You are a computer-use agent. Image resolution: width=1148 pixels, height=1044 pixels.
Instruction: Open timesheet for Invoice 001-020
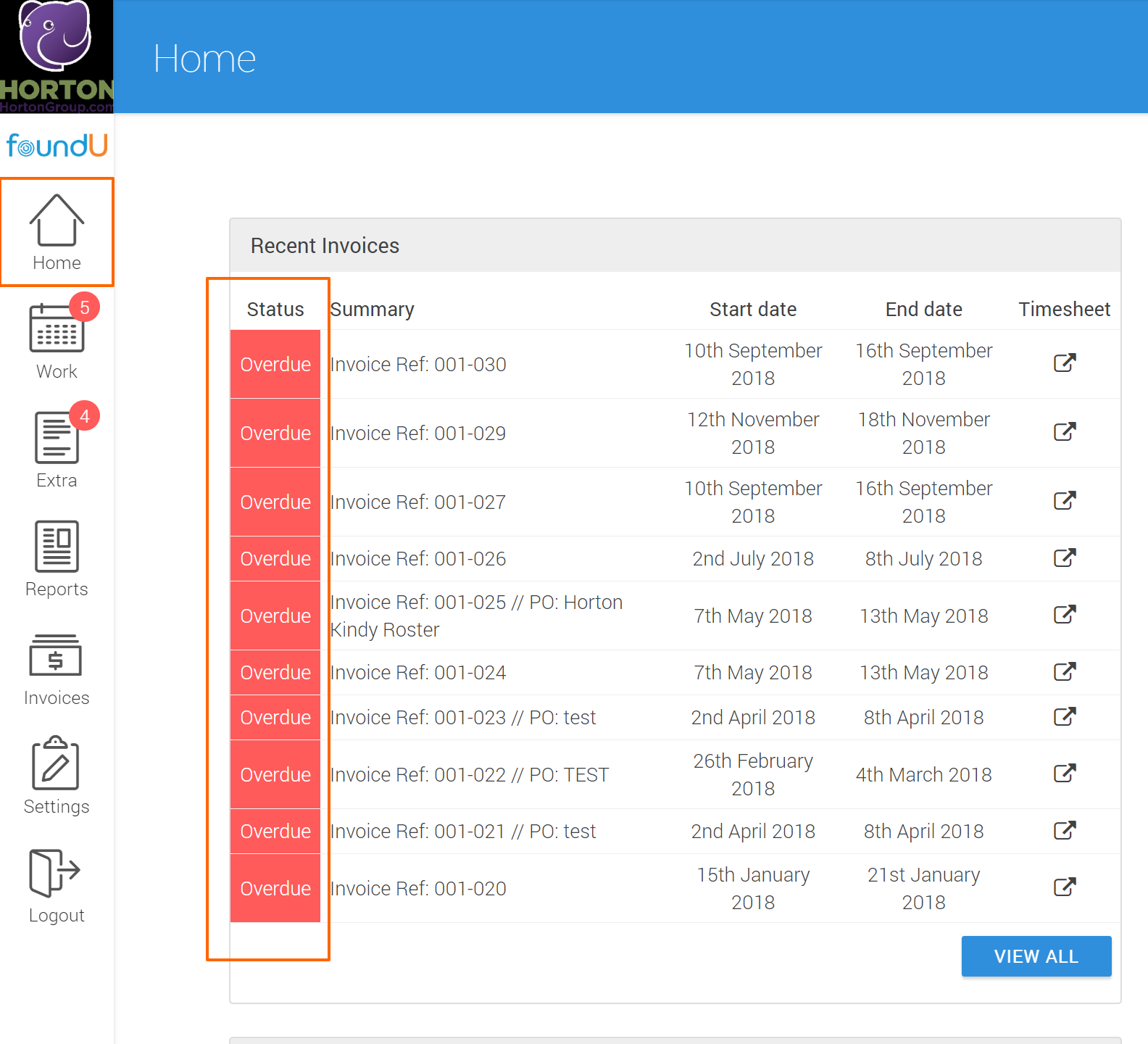(1064, 887)
